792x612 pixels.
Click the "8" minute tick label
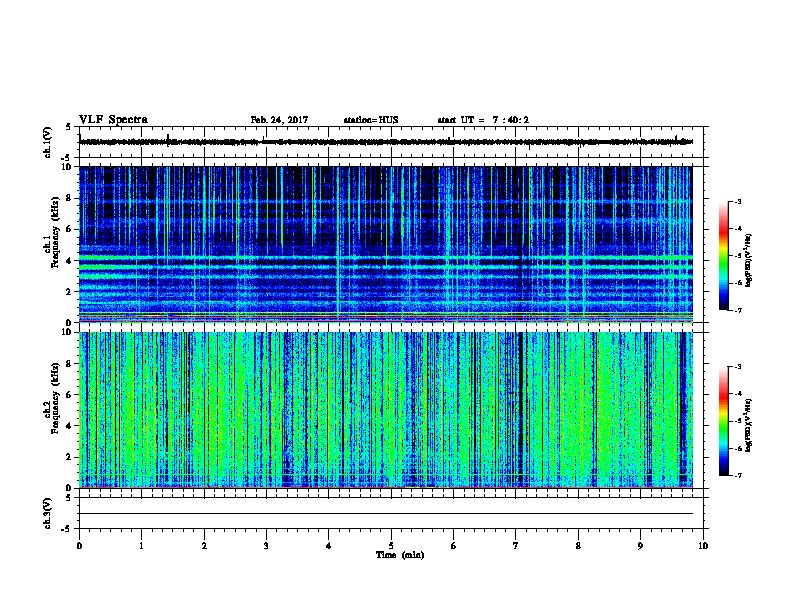coord(578,546)
